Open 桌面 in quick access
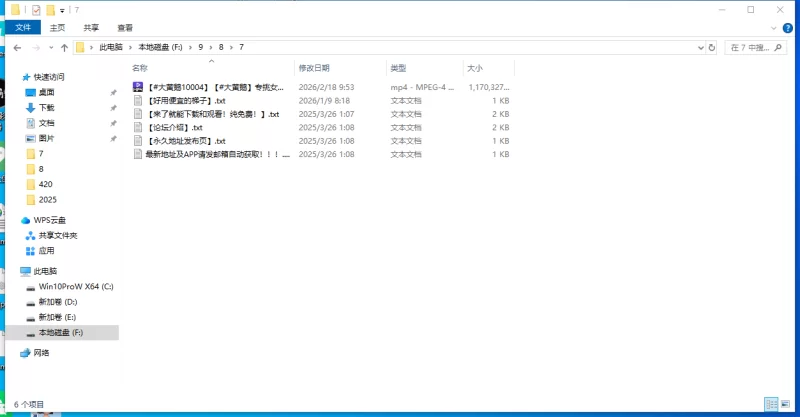 (x=46, y=92)
